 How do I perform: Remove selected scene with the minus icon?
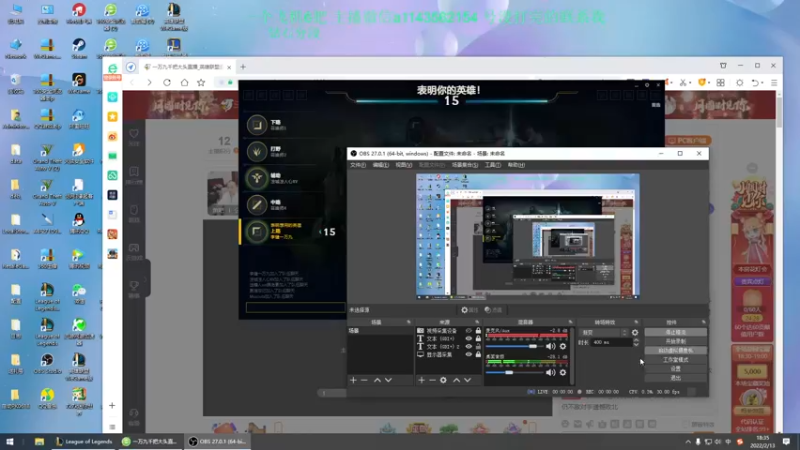pyautogui.click(x=364, y=380)
